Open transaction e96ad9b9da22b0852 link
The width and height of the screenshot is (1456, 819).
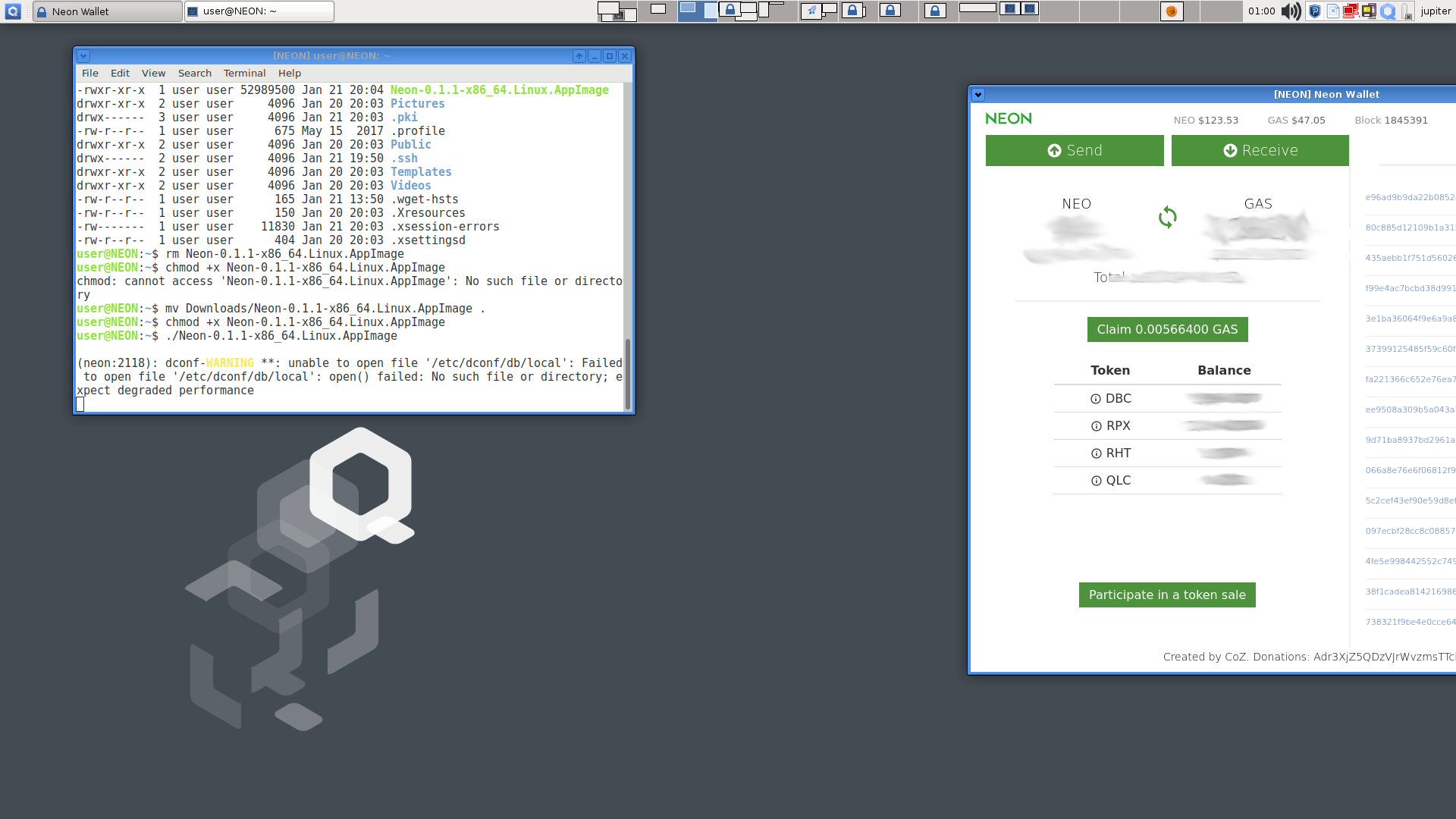pyautogui.click(x=1410, y=197)
